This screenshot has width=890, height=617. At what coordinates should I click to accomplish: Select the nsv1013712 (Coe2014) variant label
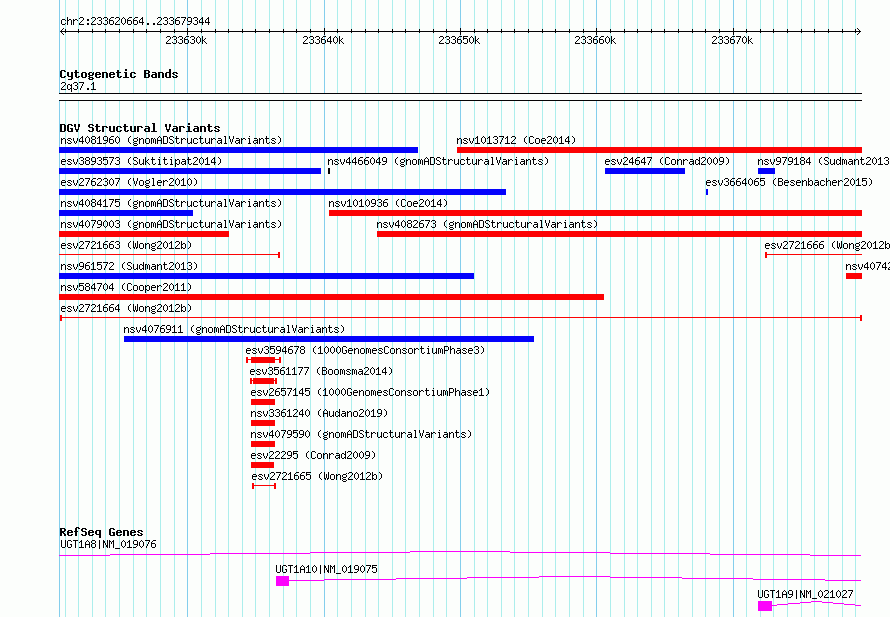coord(516,140)
